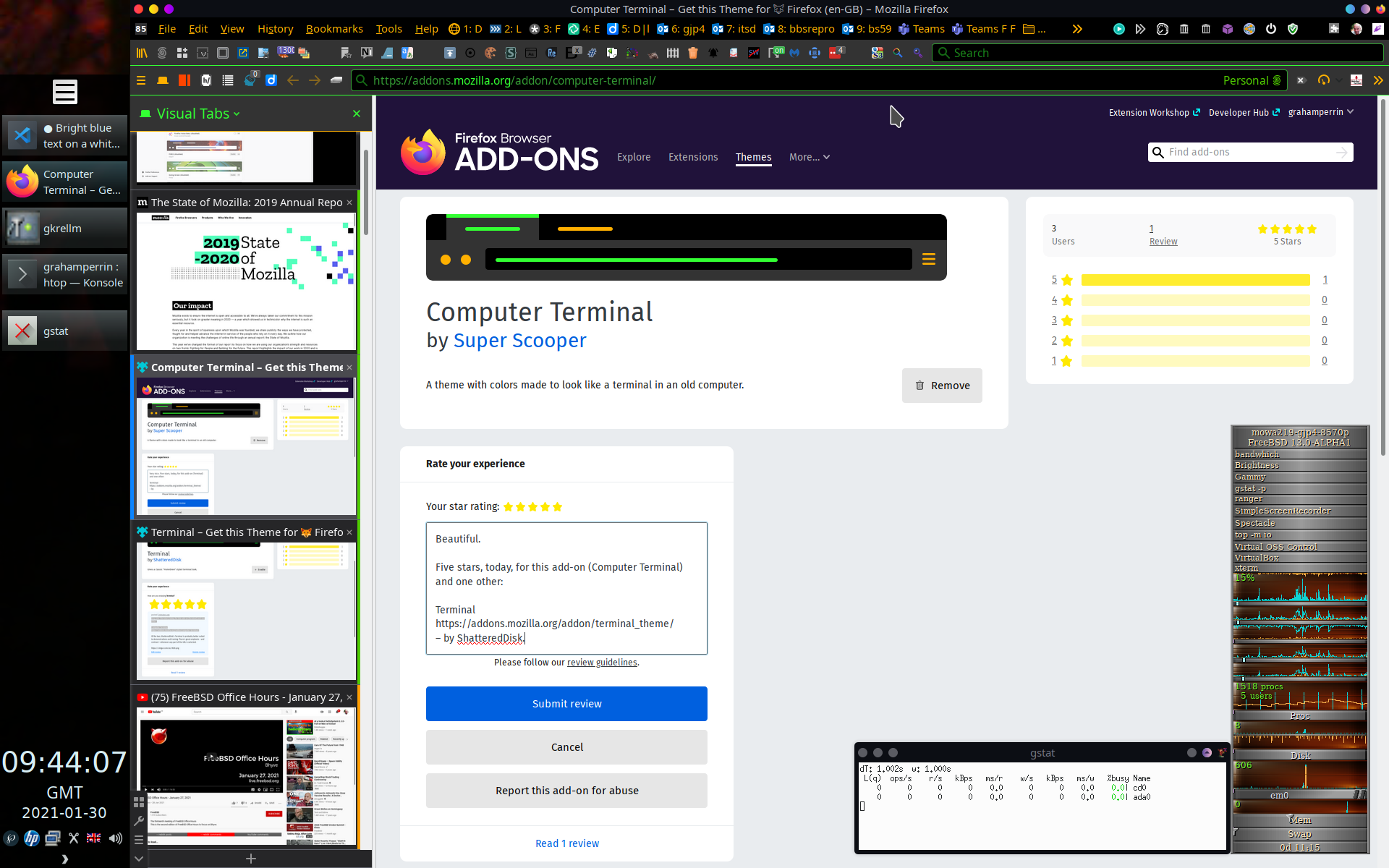Click the volume icon in system tray
1389x868 pixels.
pos(115,838)
